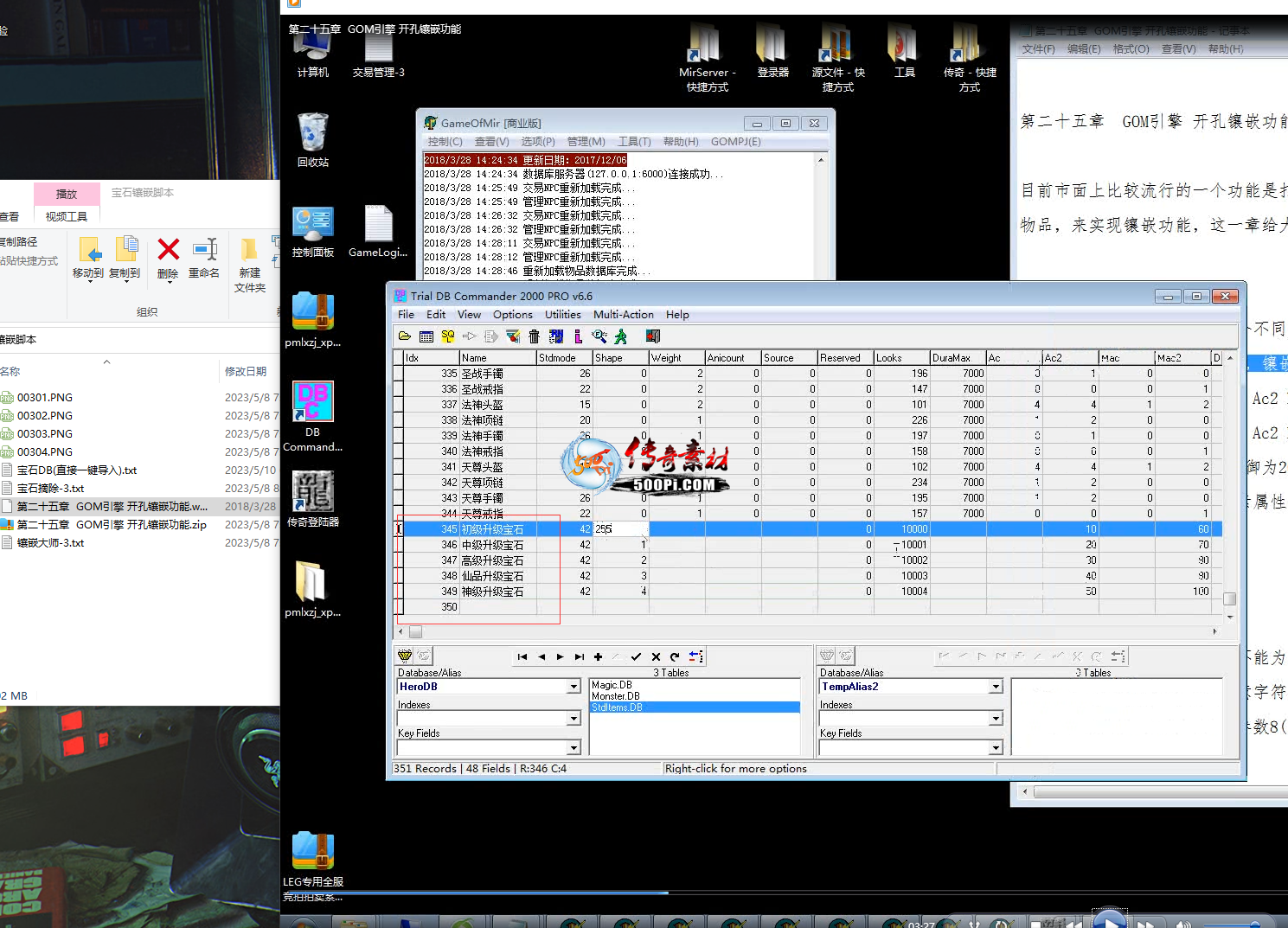
Task: Click the Shape cell containing 255
Action: 620,529
